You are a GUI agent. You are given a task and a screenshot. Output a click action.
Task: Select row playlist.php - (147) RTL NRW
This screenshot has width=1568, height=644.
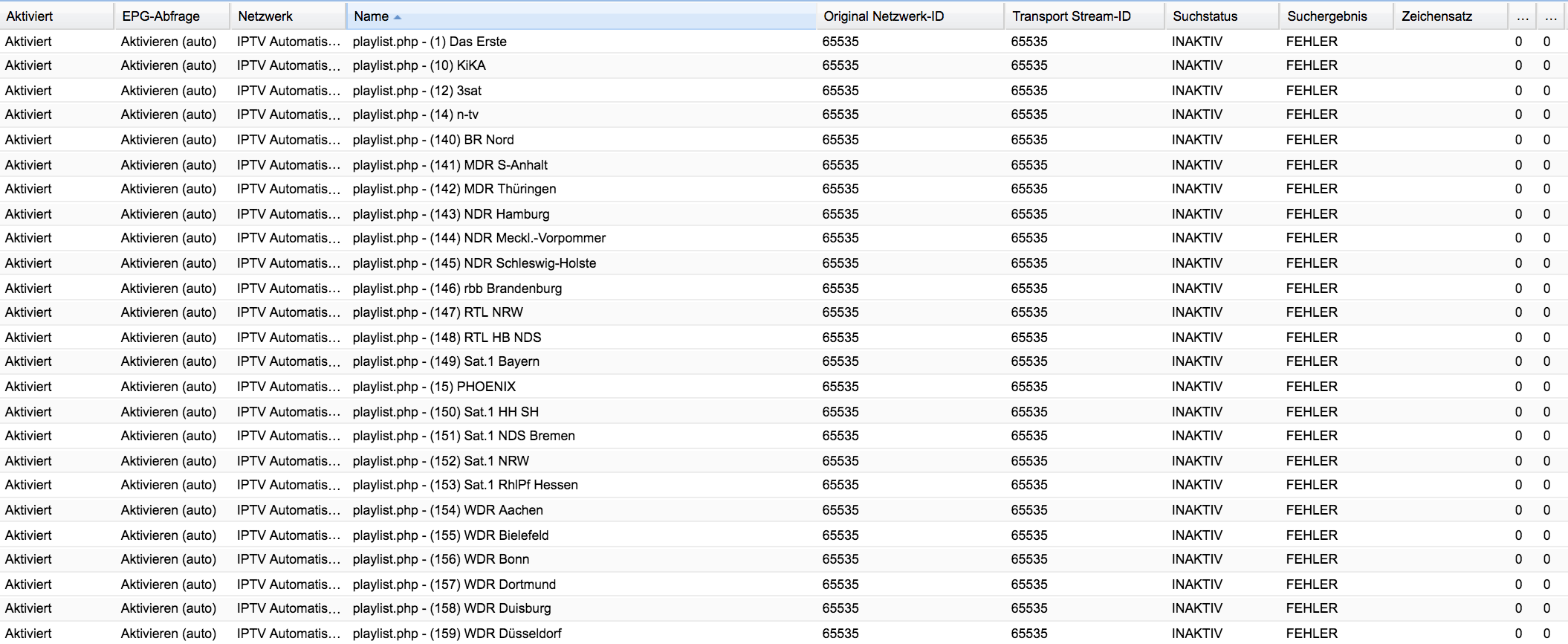point(784,312)
